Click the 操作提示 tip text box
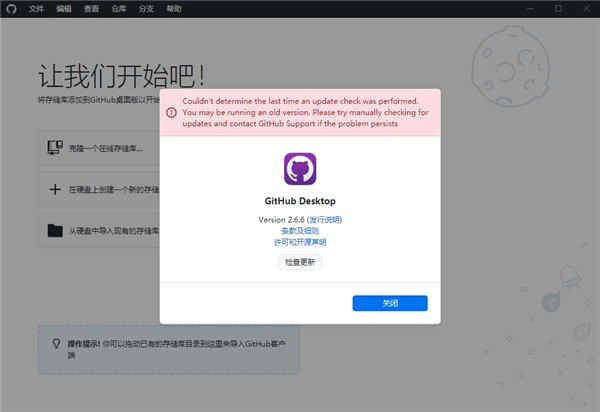This screenshot has height=412, width=600. click(169, 349)
